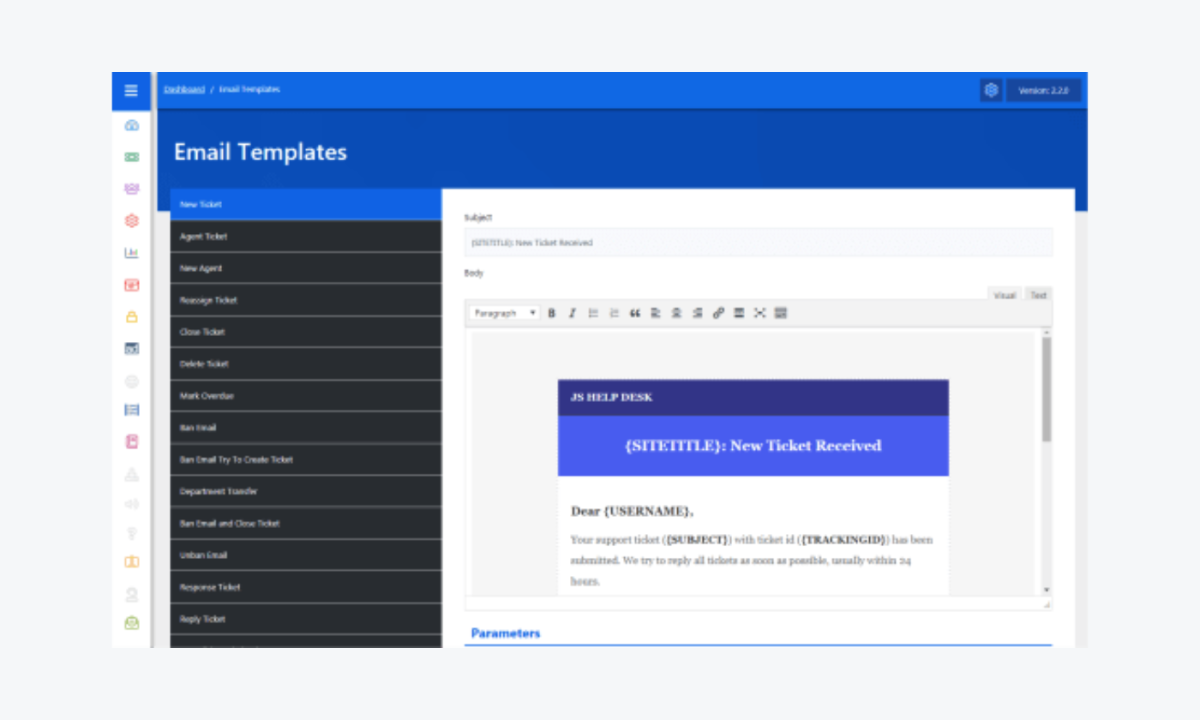Toggle bold formatting in the editor
The image size is (1200, 720).
click(x=551, y=312)
